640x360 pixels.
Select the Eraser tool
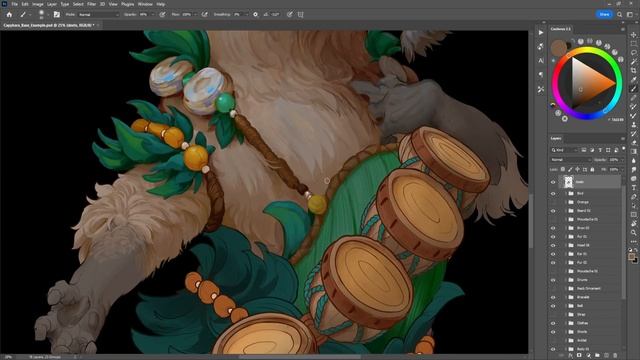(x=633, y=143)
